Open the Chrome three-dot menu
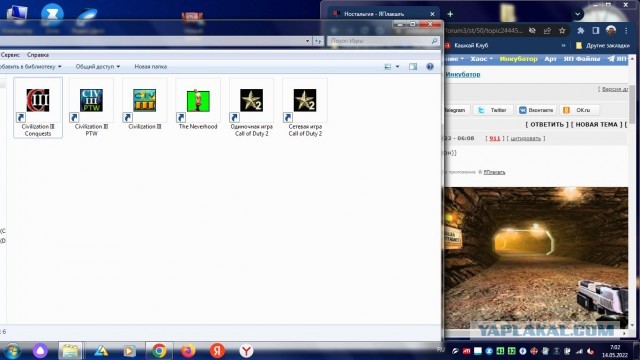This screenshot has width=640, height=360. [x=626, y=31]
